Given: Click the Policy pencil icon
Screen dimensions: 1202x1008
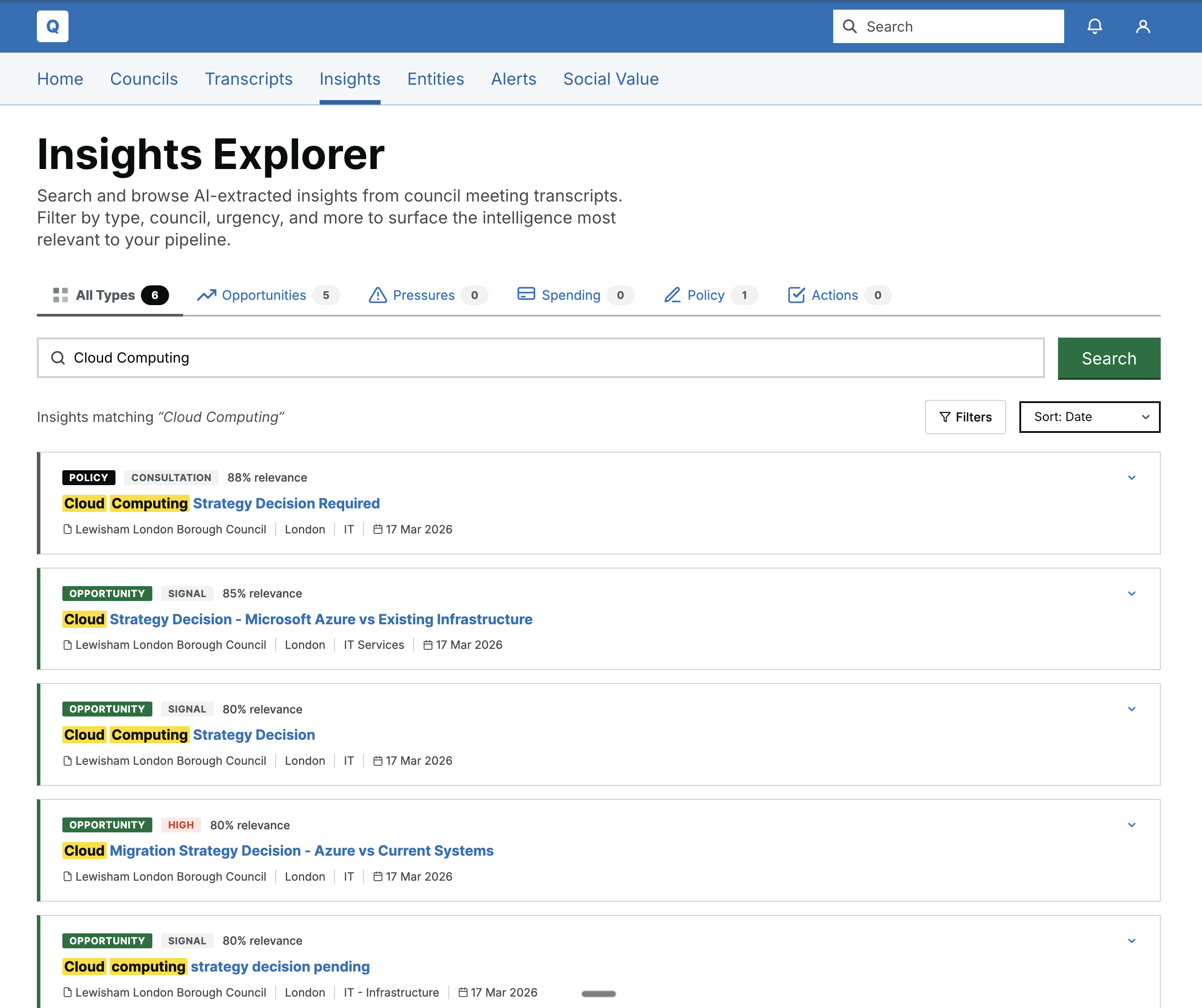Looking at the screenshot, I should 672,295.
